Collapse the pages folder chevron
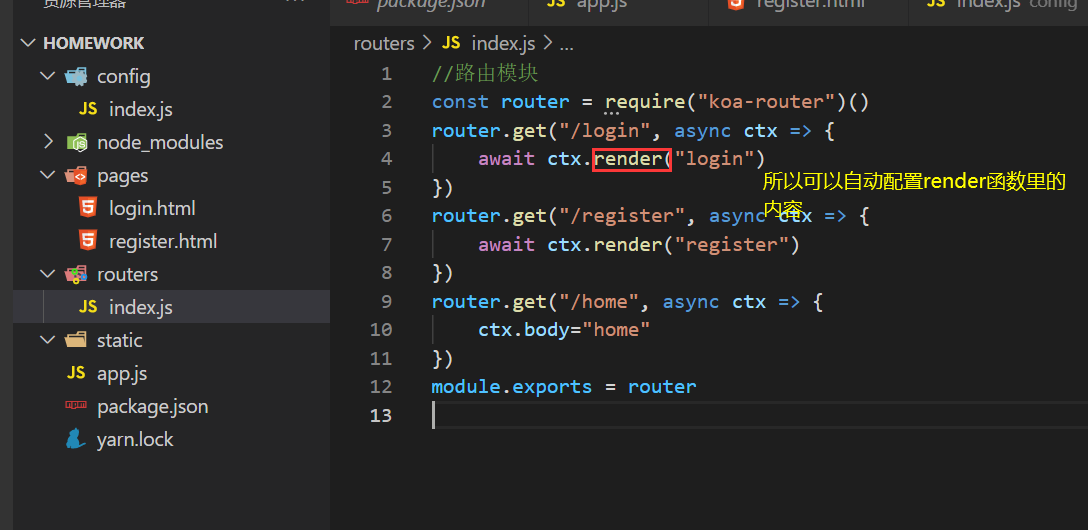 (x=47, y=176)
